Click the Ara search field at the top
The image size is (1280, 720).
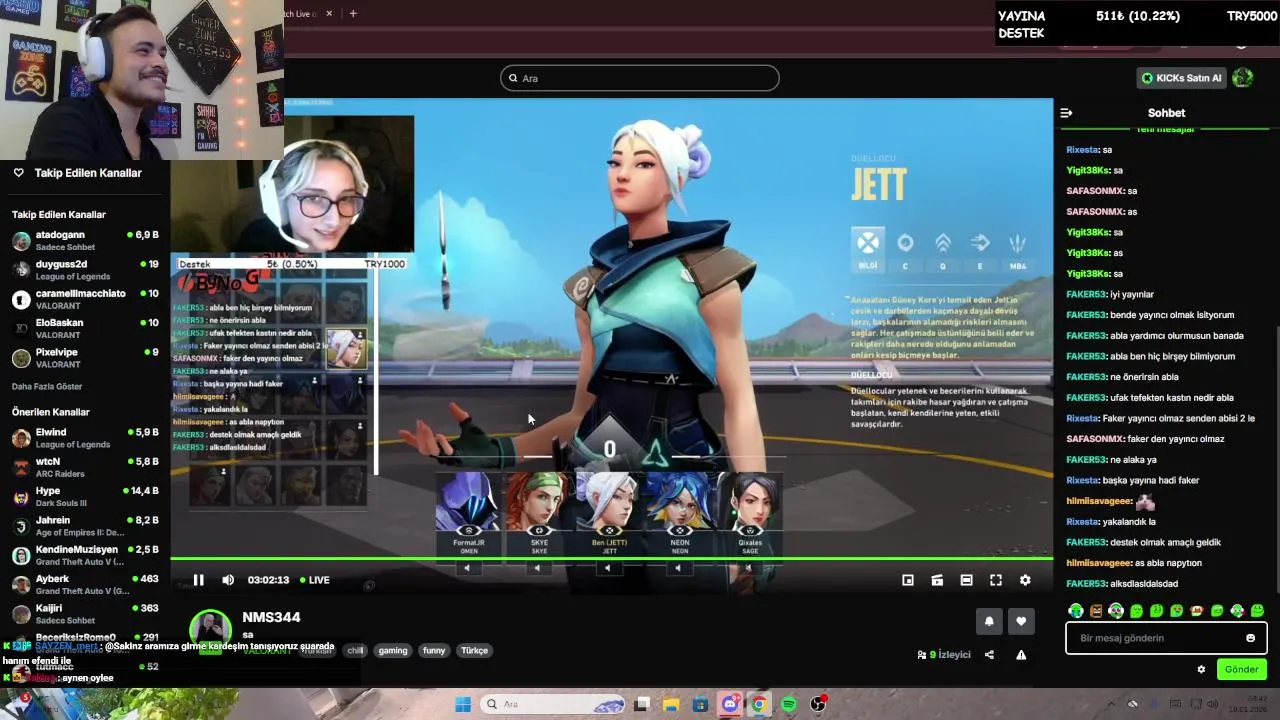point(640,78)
